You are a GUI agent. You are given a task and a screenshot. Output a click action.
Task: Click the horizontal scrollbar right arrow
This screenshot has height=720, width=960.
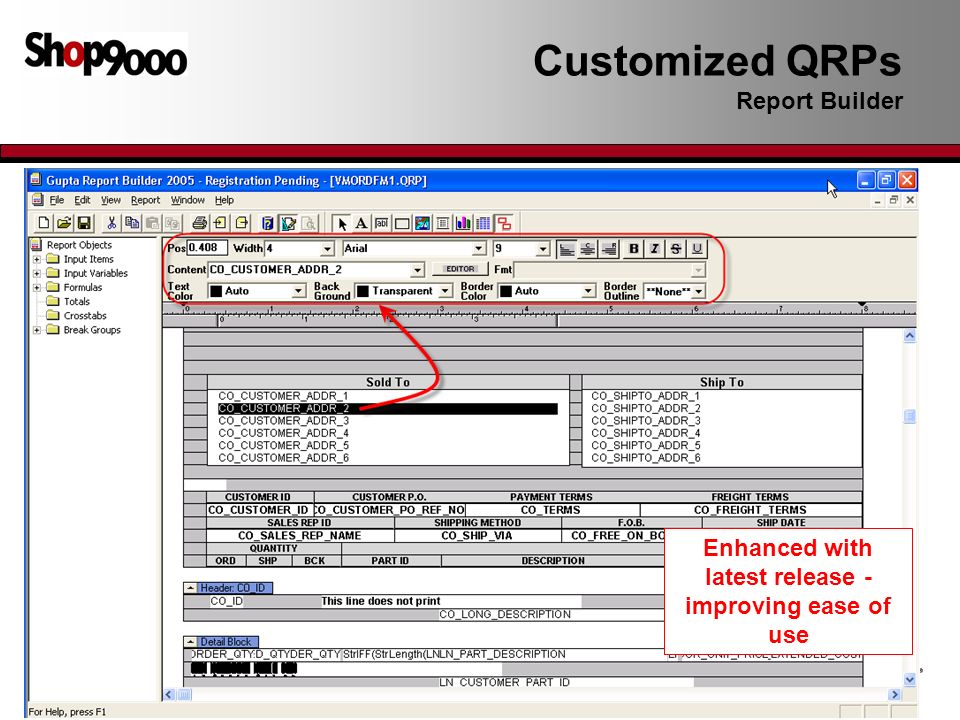click(895, 695)
